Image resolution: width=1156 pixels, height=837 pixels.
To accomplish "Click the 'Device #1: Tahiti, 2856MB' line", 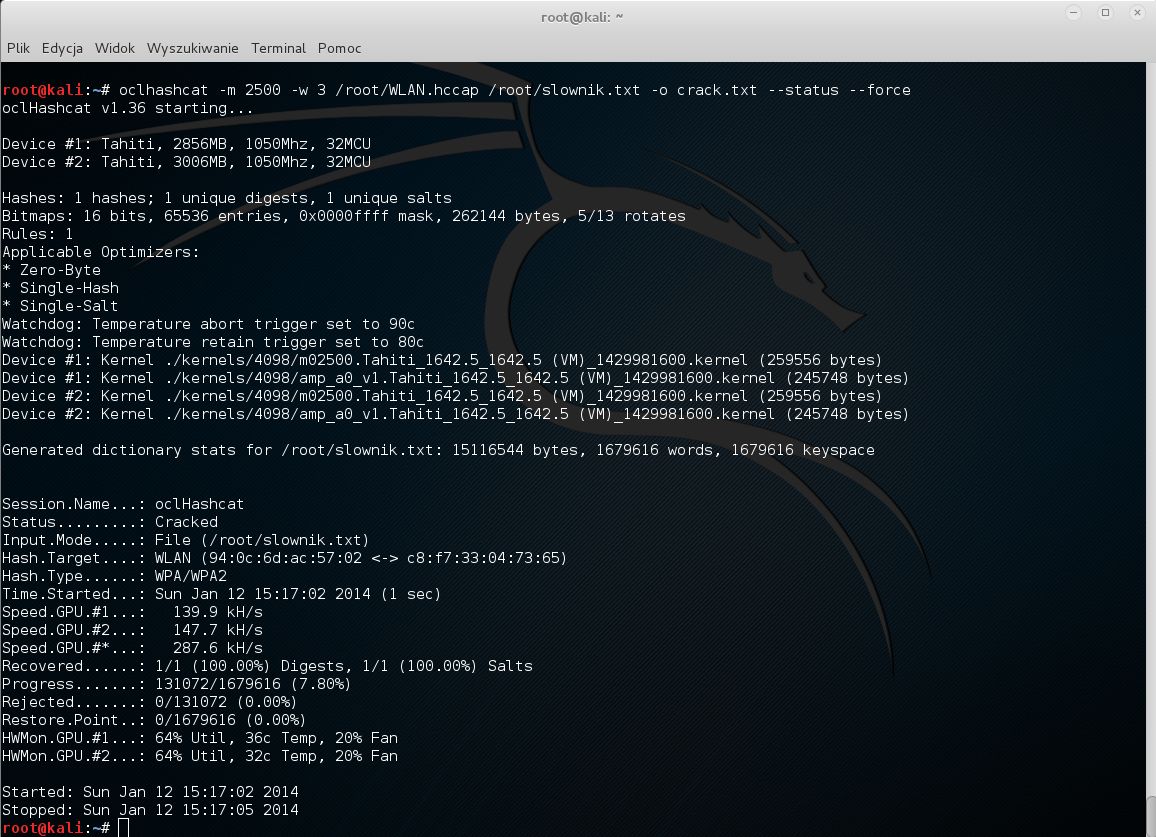I will point(187,145).
